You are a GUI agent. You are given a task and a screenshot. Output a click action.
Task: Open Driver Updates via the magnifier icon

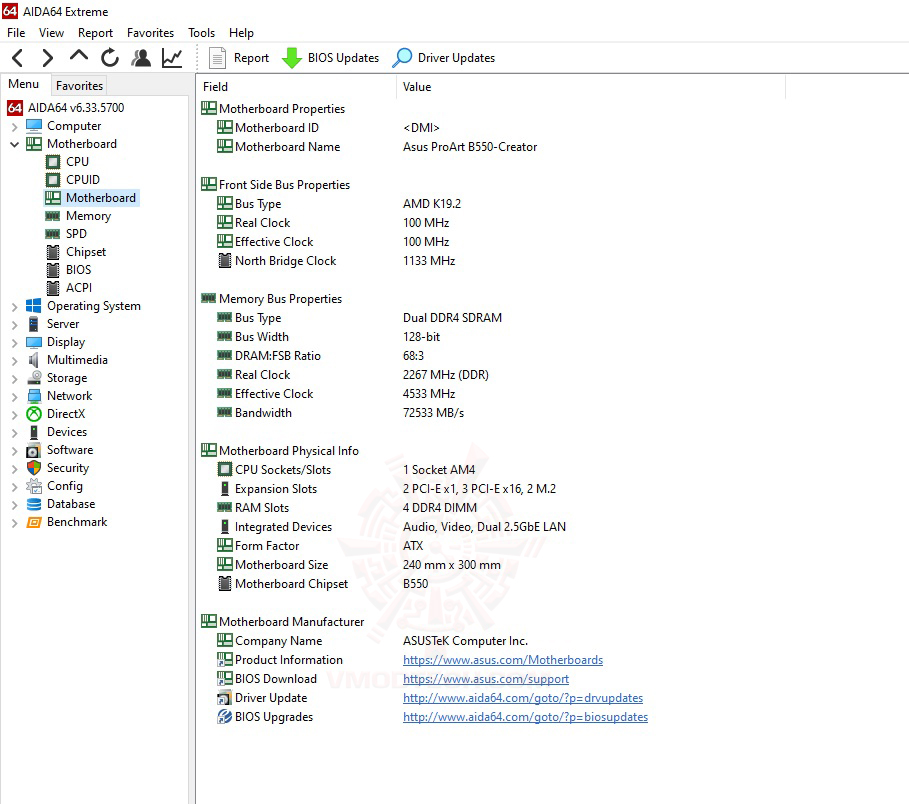(402, 57)
